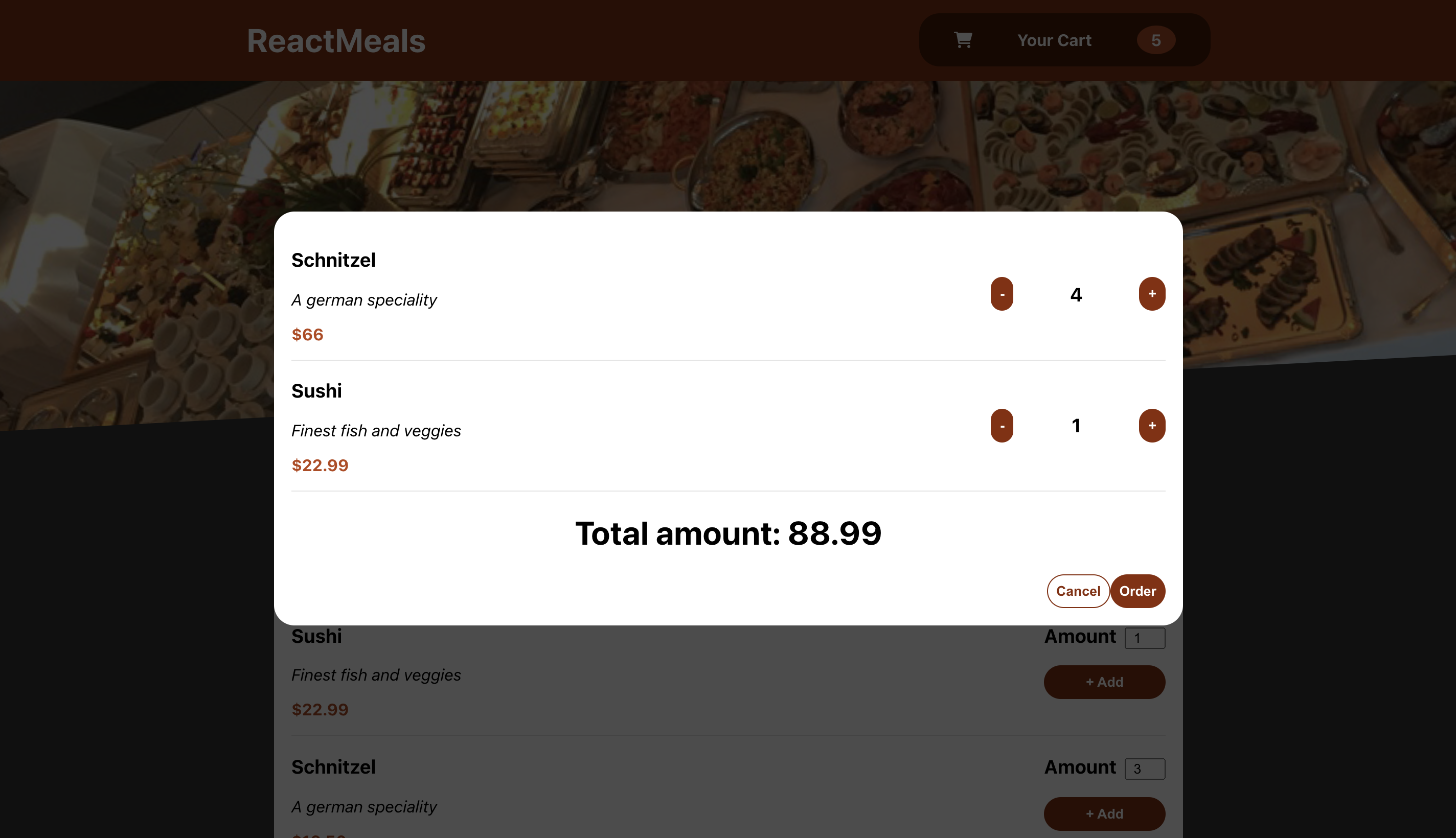
Task: Decrease Schnitzel quantity with minus button
Action: click(1003, 293)
